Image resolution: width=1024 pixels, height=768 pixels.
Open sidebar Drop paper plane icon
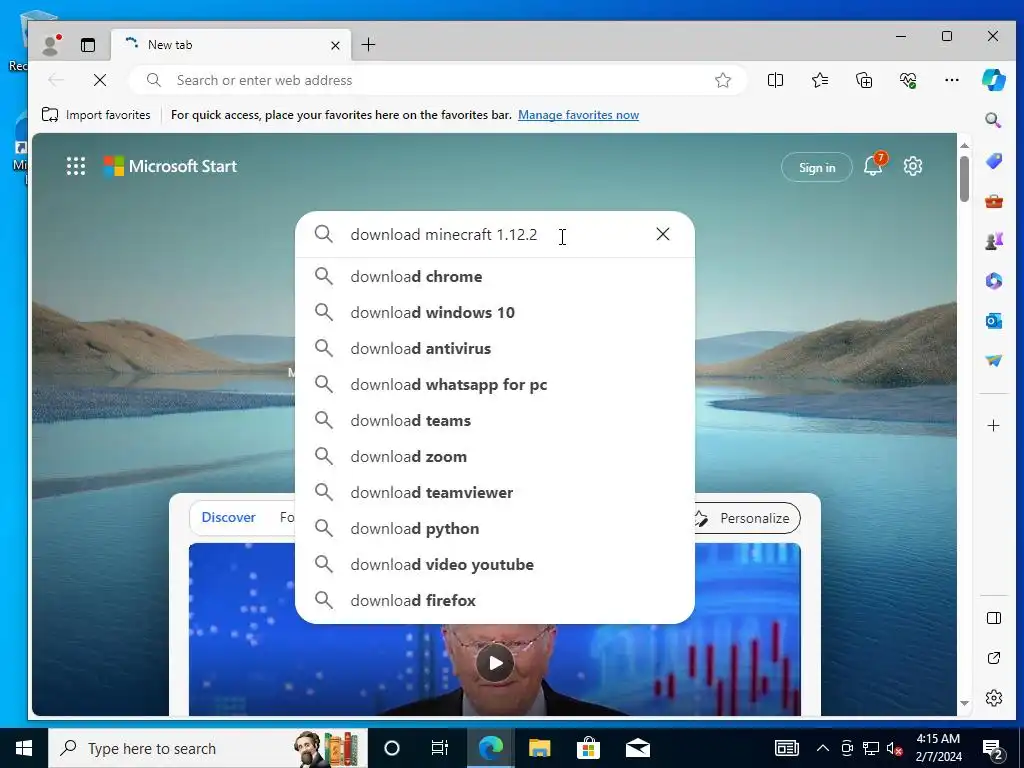(x=993, y=360)
